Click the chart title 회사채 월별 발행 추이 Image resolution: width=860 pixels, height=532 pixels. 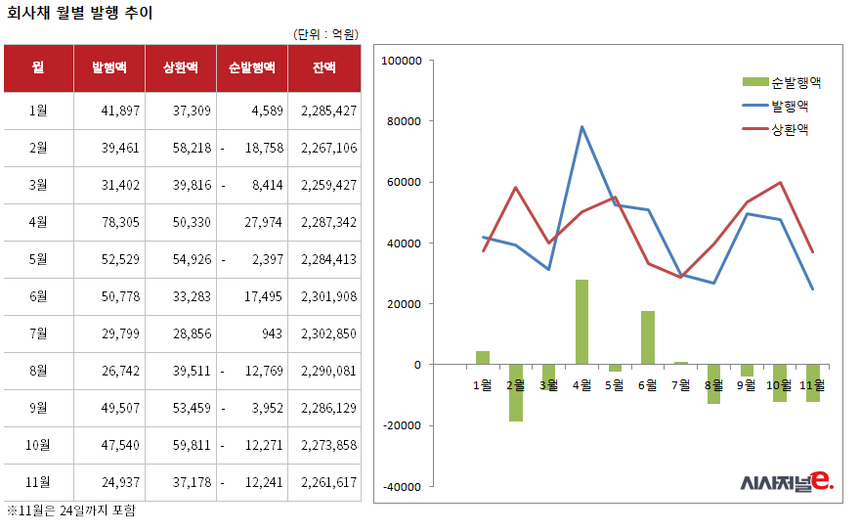tap(80, 12)
